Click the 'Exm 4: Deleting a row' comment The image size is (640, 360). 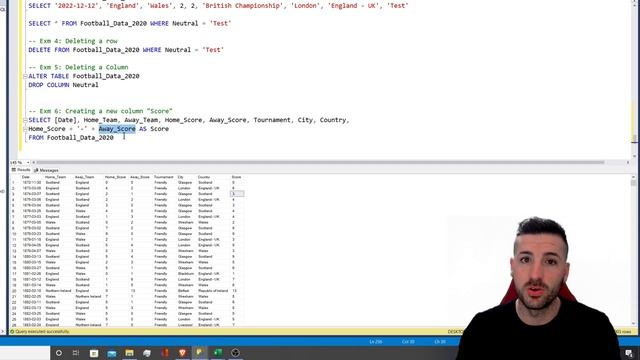pos(73,41)
